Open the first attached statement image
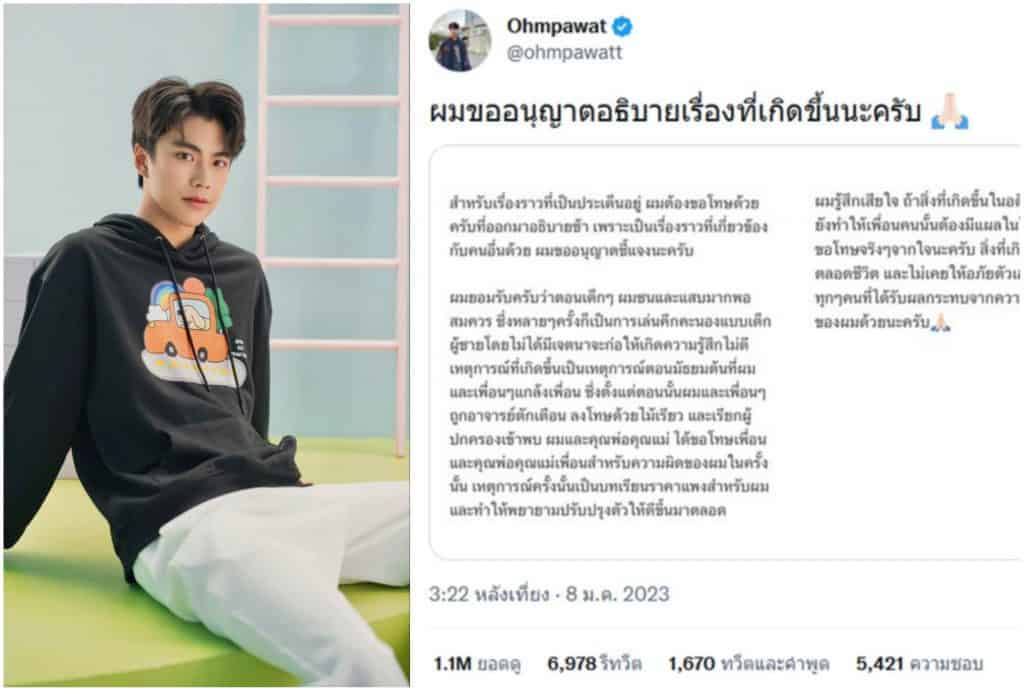 point(612,353)
